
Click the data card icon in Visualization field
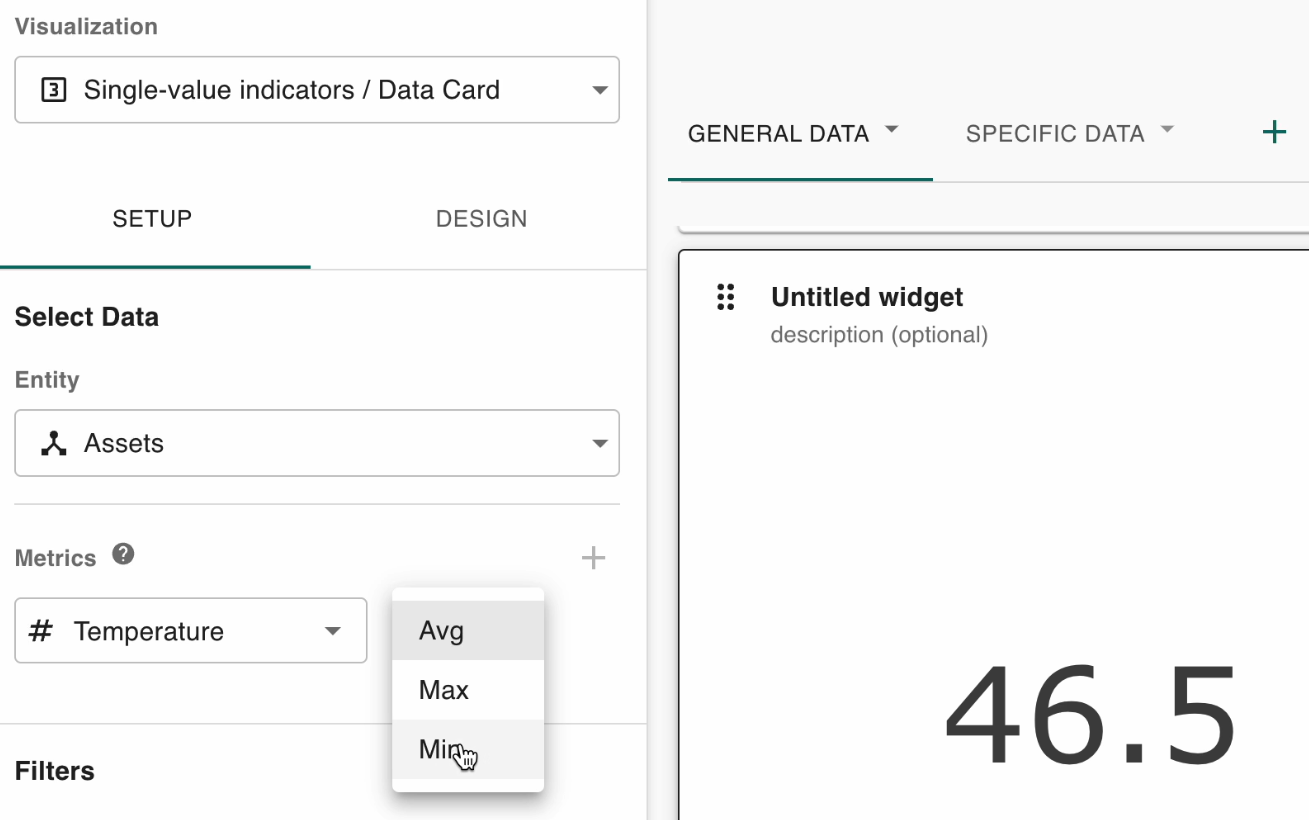coord(53,90)
